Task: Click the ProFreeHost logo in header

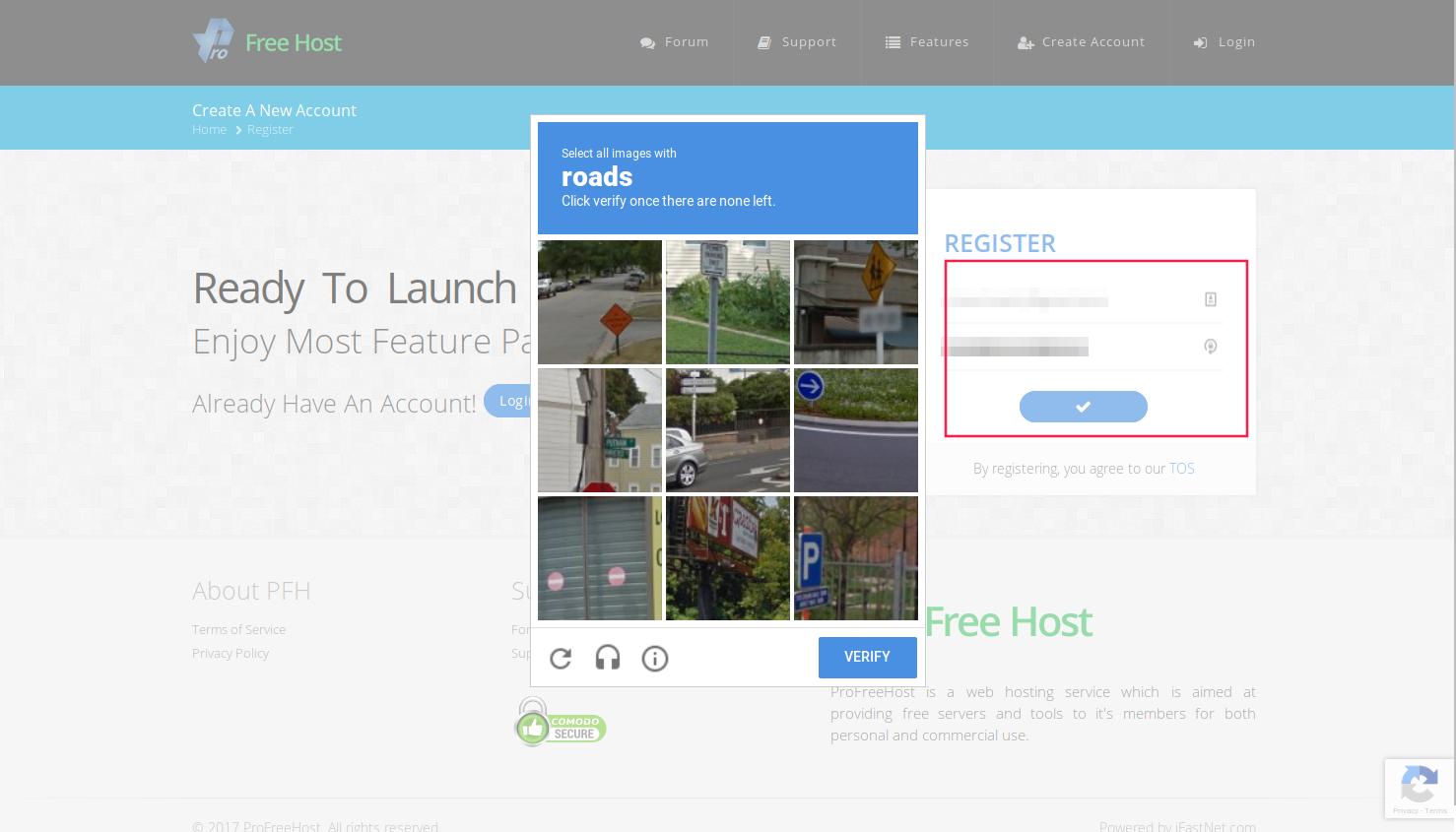Action: click(267, 42)
